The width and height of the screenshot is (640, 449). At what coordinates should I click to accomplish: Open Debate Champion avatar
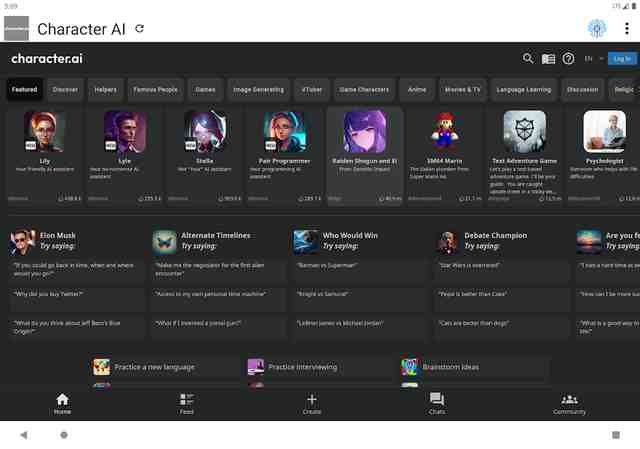click(448, 242)
